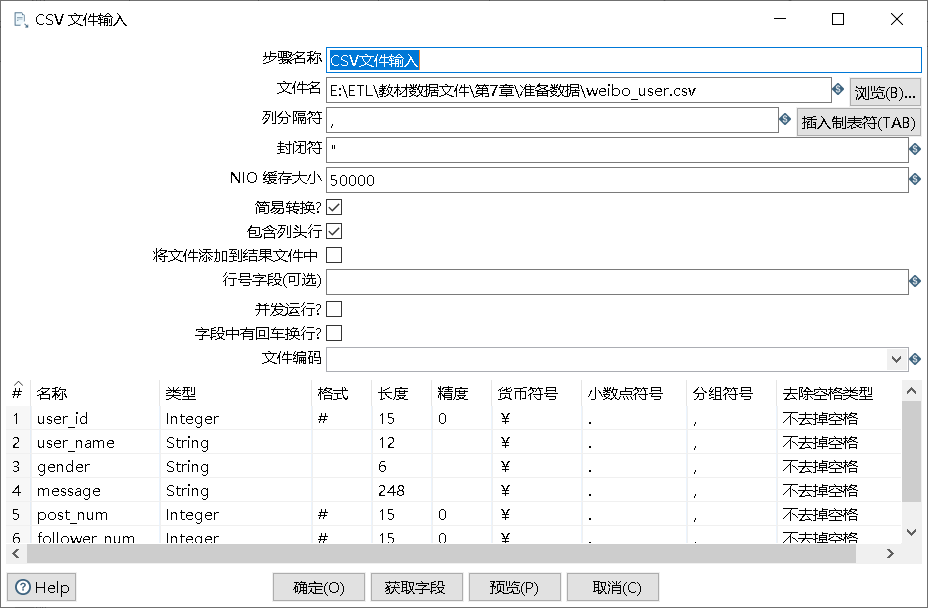Click the variable icon beside NIO buffer size

[x=915, y=179]
